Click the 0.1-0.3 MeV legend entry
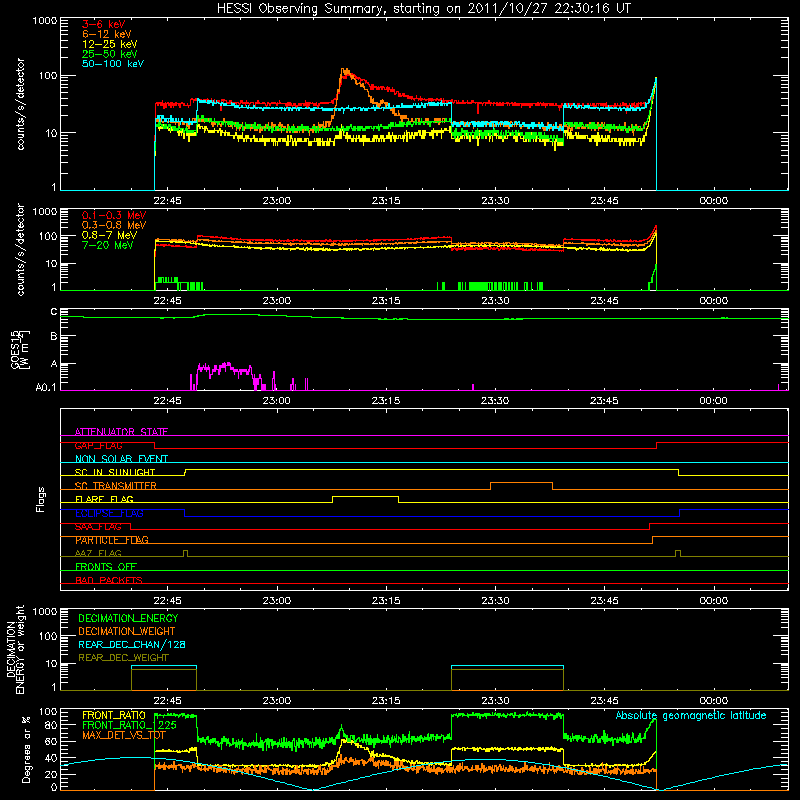800x800 pixels. pos(114,215)
